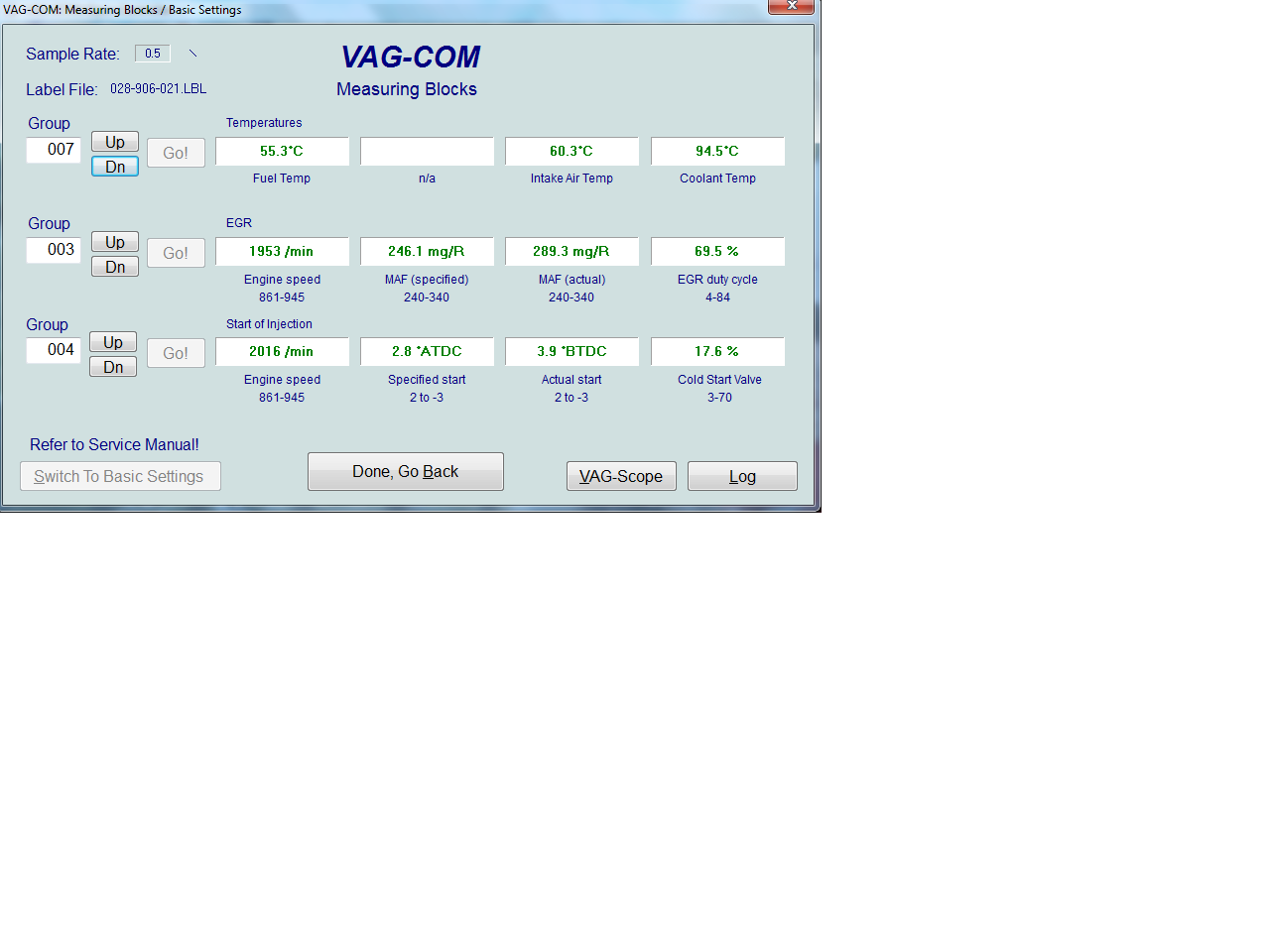Click Go! for Start of Injection group
Viewport: 1270px width, 952px height.
pyautogui.click(x=176, y=353)
